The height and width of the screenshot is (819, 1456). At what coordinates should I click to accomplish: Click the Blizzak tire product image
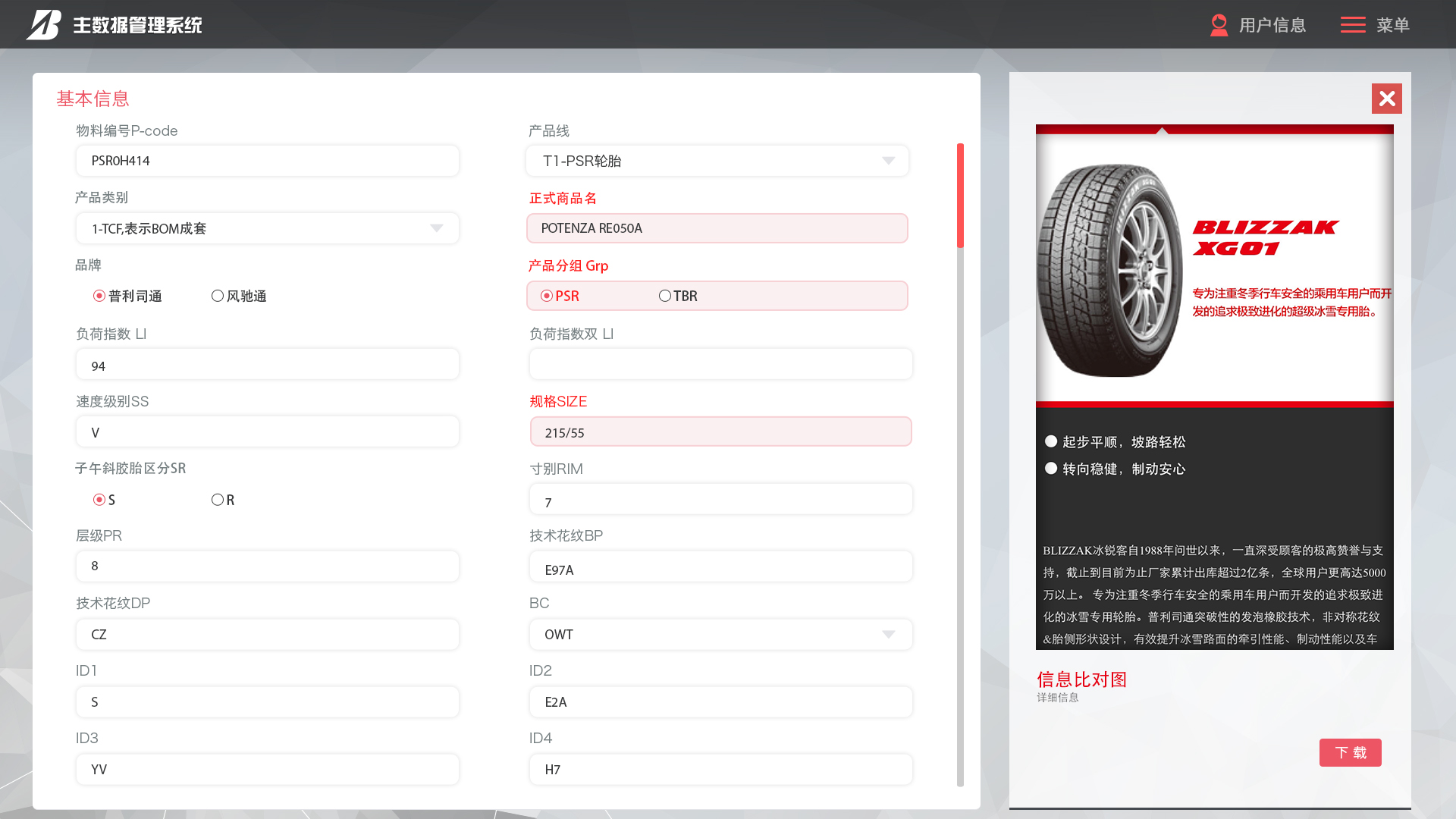pos(1110,270)
